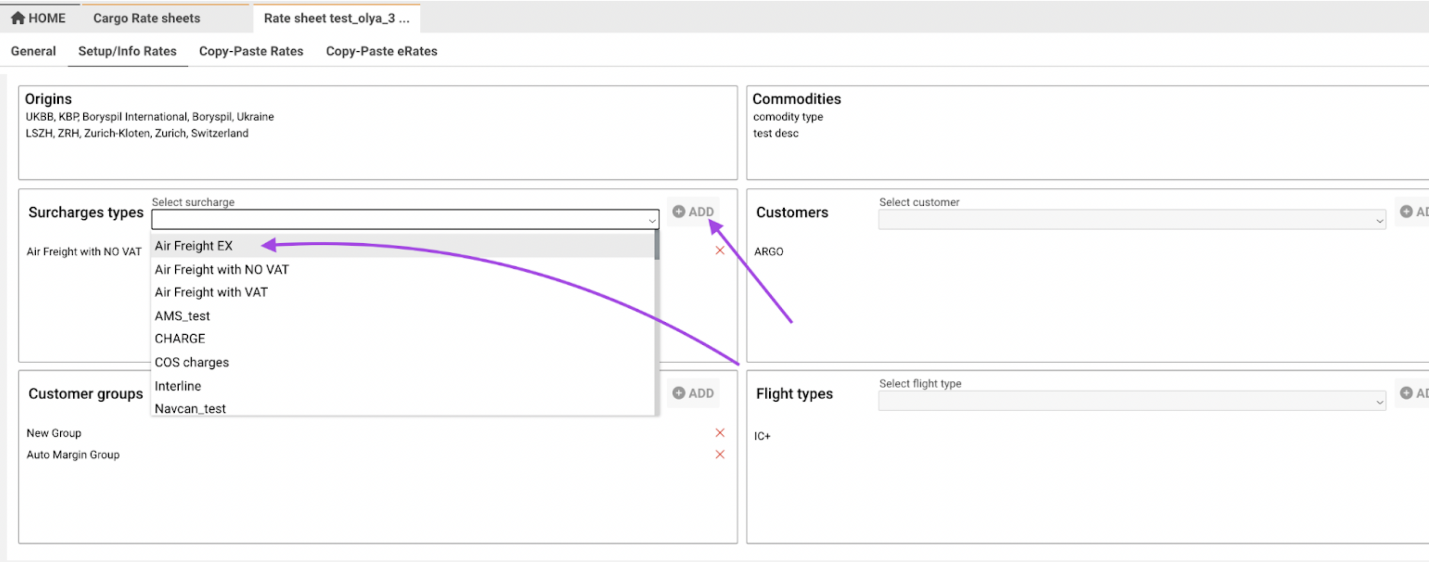Click ADD button next to surcharge dropdown

693,212
